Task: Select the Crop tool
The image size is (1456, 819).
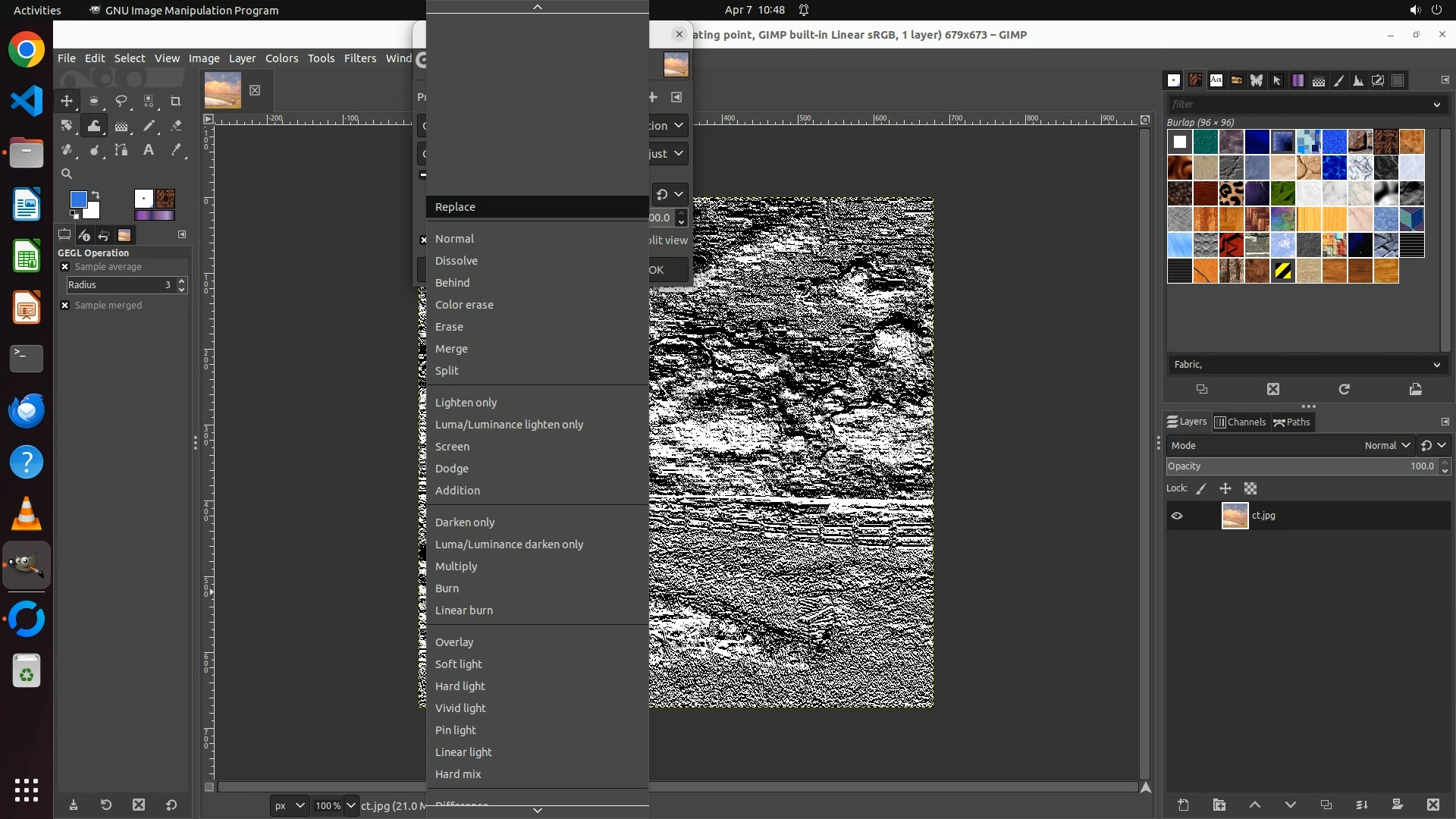Action: (176, 101)
